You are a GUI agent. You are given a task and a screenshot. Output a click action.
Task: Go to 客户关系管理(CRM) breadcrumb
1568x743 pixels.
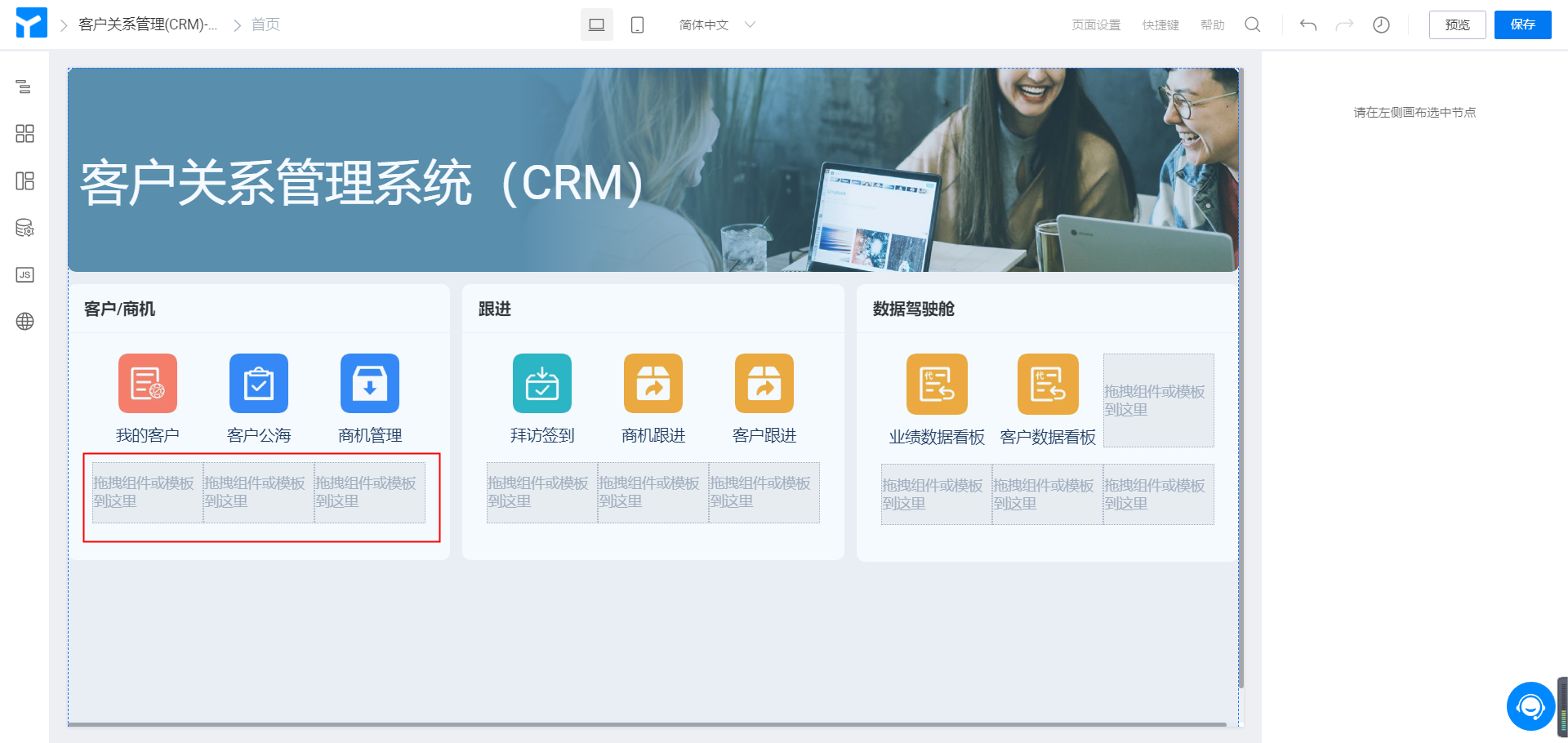point(148,24)
